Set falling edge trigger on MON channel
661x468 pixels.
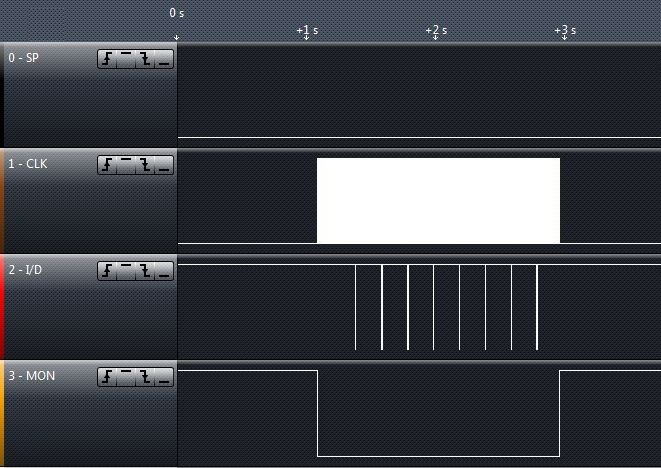[145, 377]
